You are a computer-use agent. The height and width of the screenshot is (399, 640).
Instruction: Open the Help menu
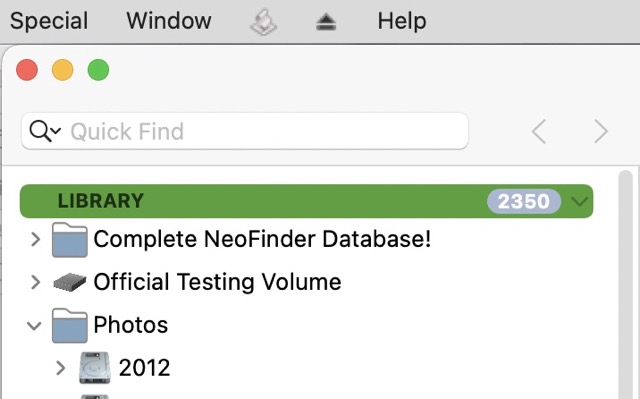(x=402, y=21)
